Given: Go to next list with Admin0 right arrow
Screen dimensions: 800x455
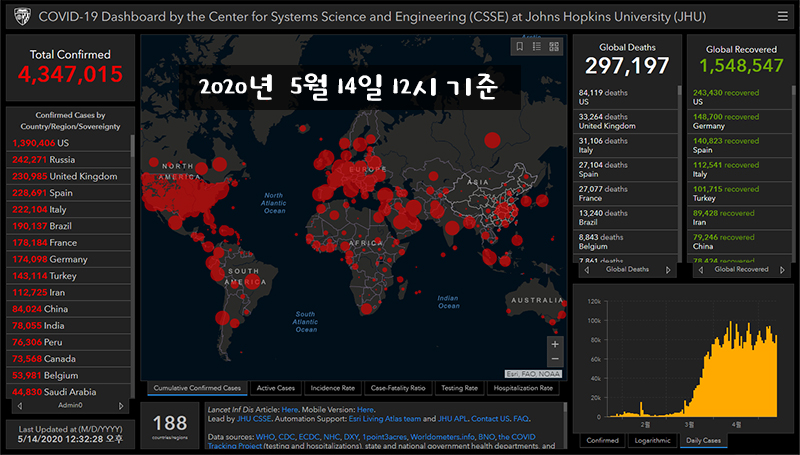Looking at the screenshot, I should coord(121,406).
